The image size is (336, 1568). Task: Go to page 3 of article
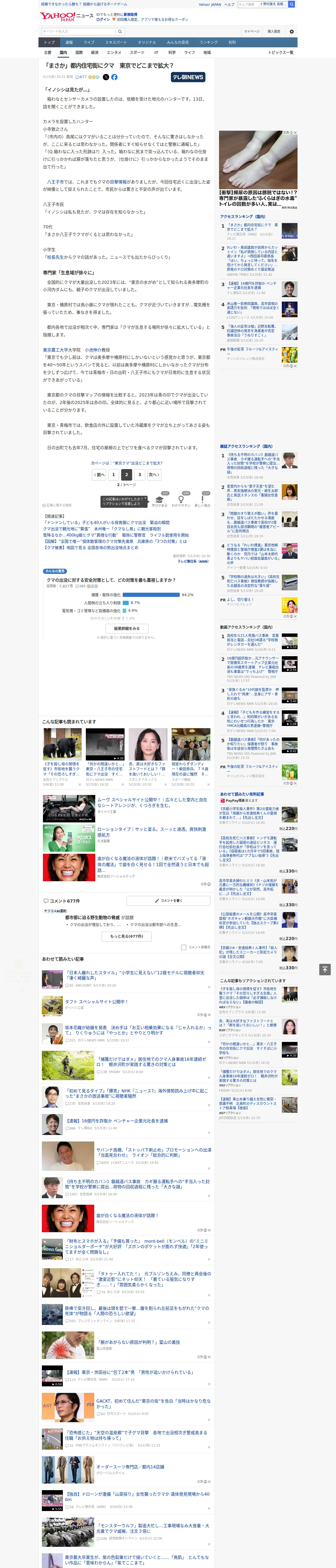[140, 475]
